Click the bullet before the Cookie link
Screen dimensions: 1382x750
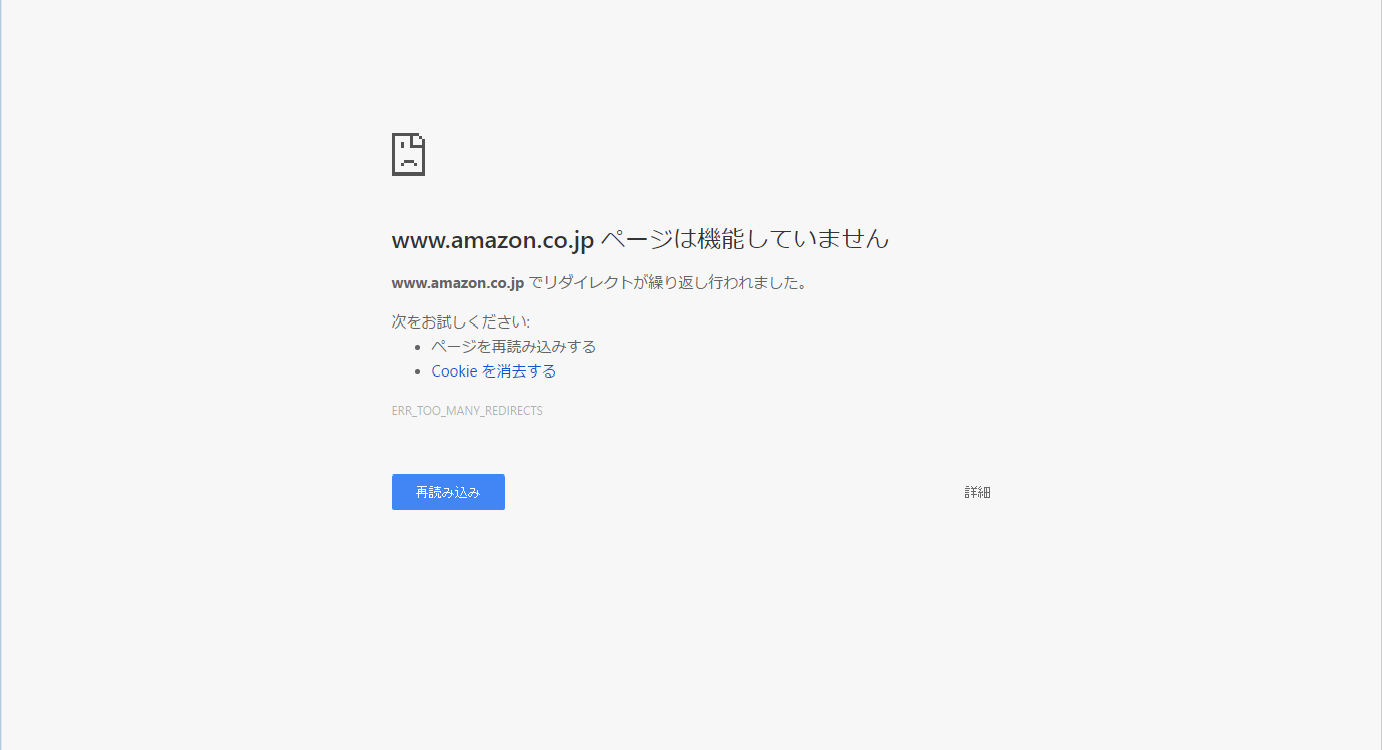tap(418, 372)
